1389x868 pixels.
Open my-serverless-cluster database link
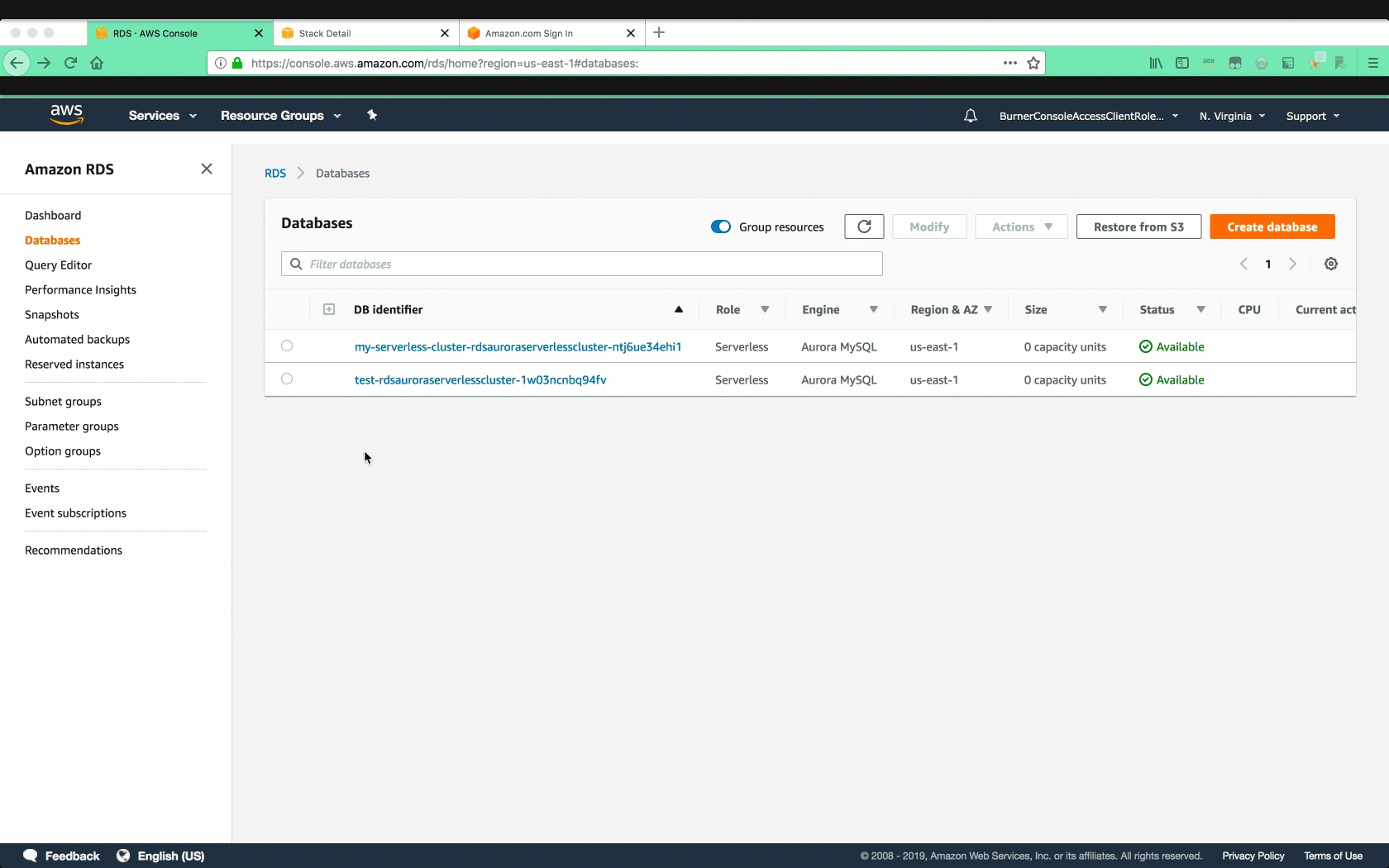[x=518, y=346]
